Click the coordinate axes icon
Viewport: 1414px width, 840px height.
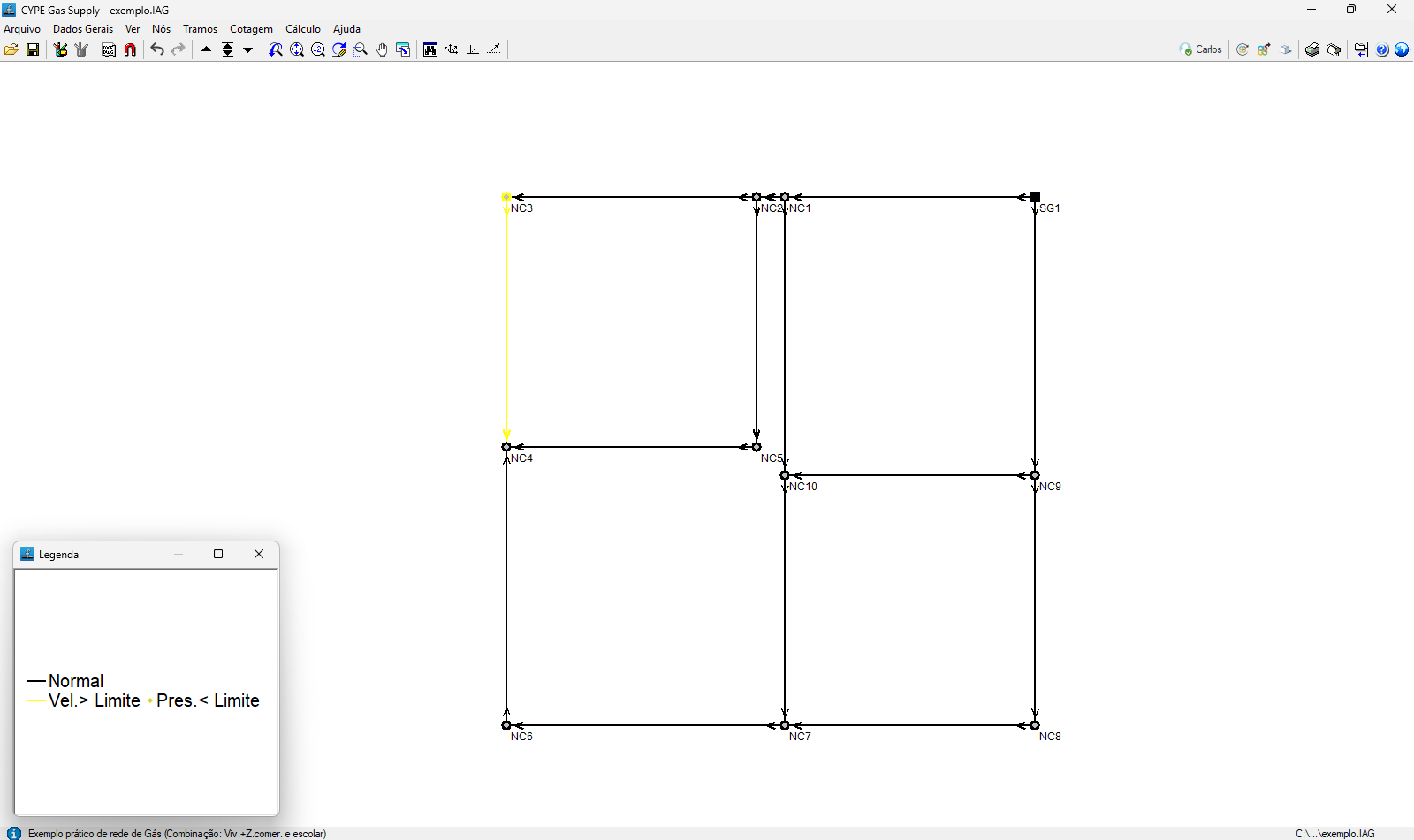click(452, 49)
